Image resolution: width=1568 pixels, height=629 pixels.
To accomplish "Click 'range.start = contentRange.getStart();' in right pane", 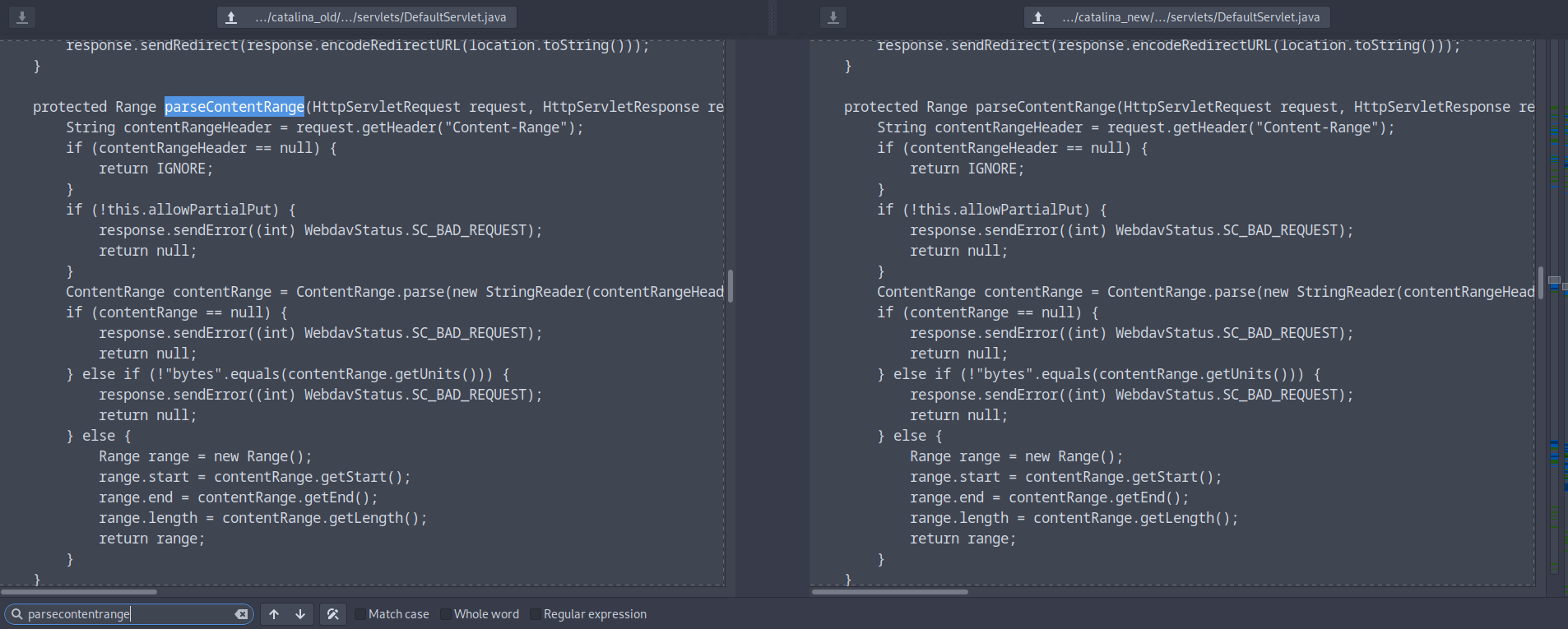I will [x=1066, y=477].
